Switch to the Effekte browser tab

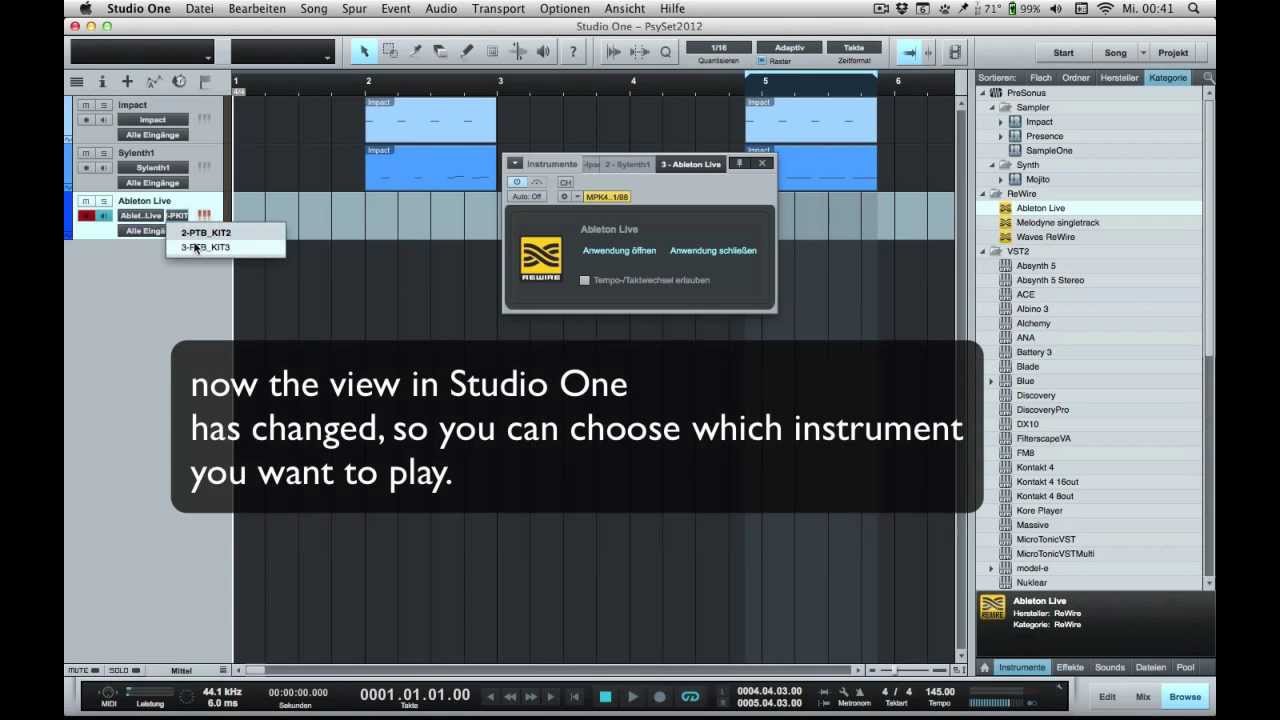(x=1070, y=668)
